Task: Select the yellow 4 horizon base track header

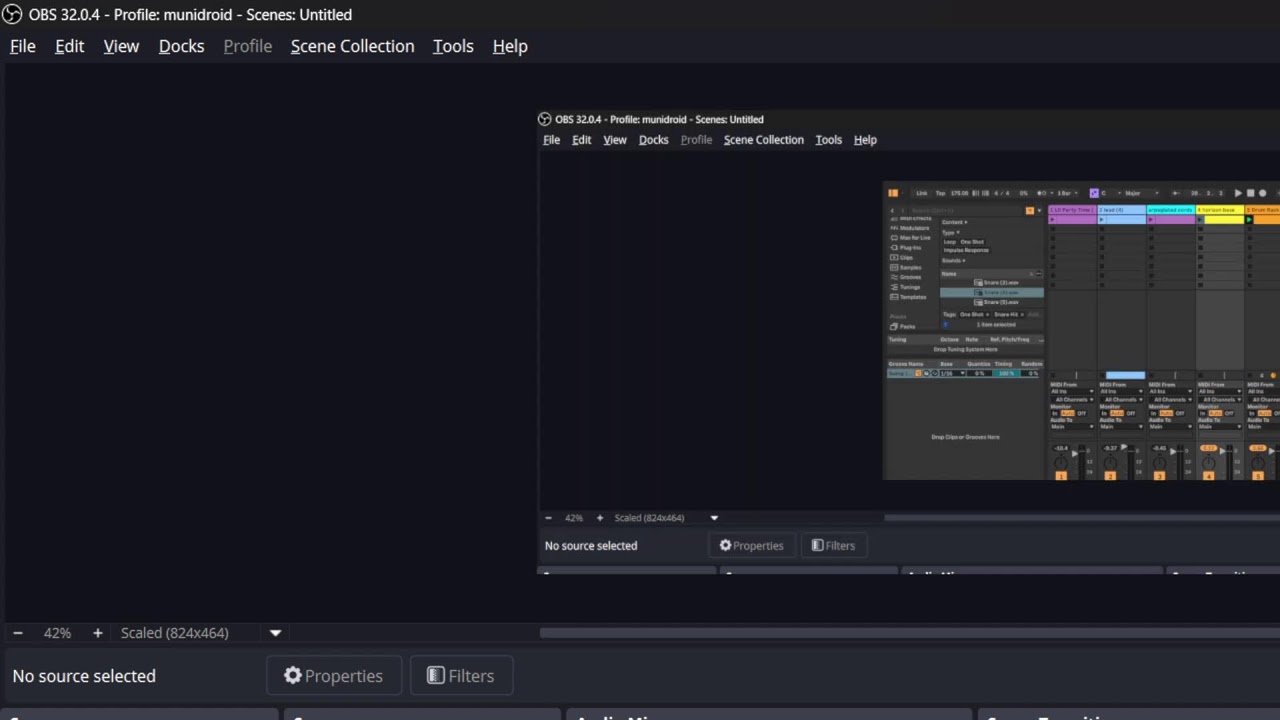Action: coord(1220,210)
